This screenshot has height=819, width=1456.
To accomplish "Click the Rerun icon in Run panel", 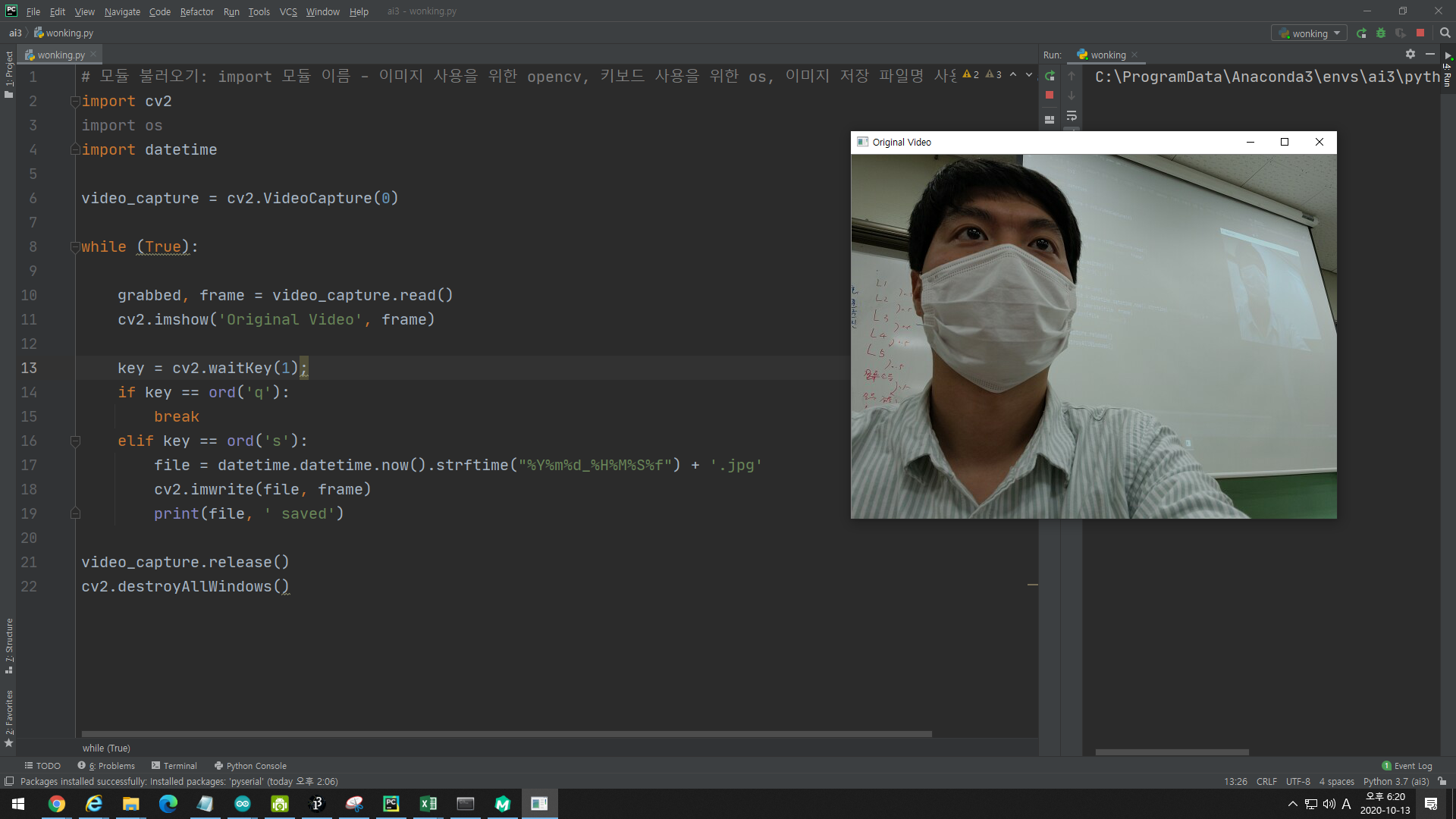I will (1050, 76).
